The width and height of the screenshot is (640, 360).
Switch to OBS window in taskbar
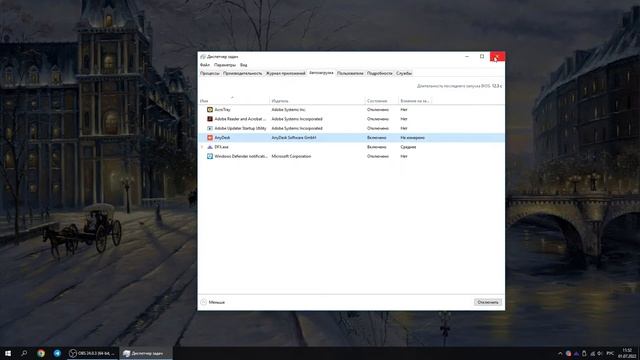pos(92,353)
